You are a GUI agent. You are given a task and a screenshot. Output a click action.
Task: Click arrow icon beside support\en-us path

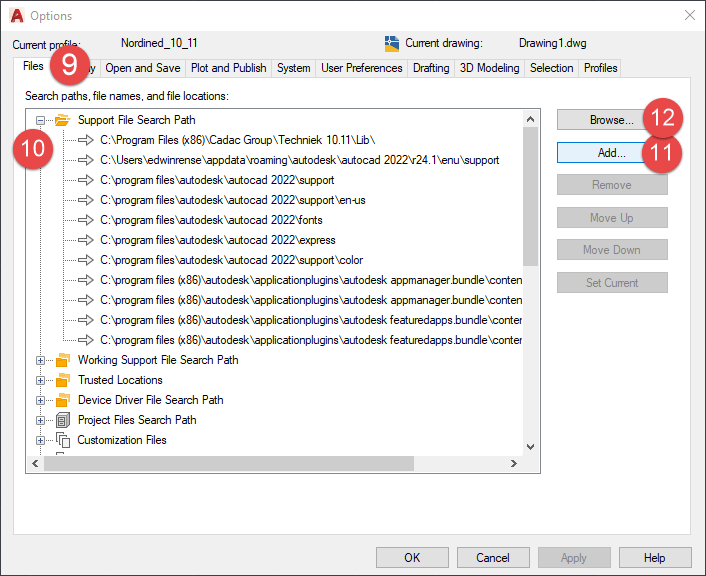pyautogui.click(x=86, y=200)
